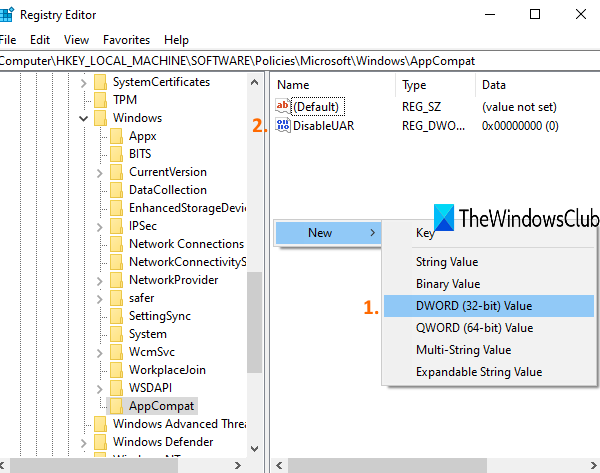This screenshot has height=473, width=600.
Task: Expand the WcmSvc key
Action: [x=99, y=353]
